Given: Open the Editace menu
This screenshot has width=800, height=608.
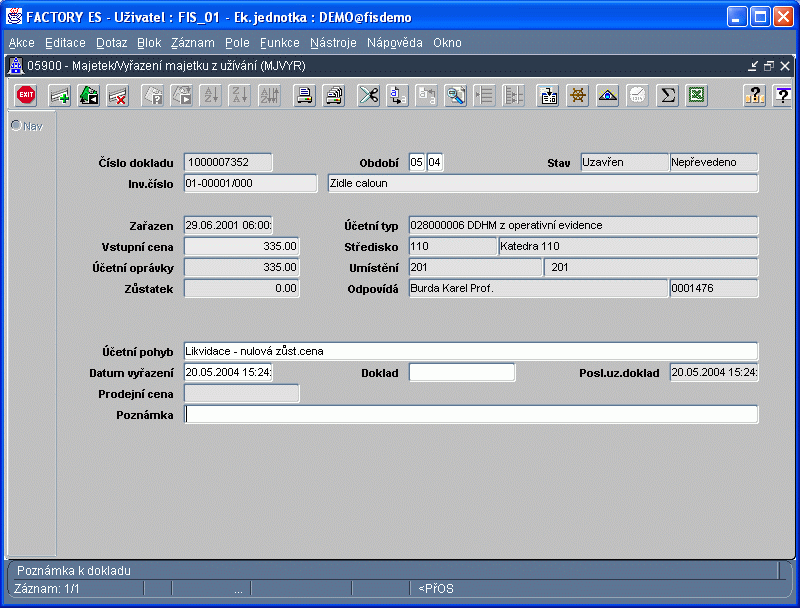Looking at the screenshot, I should [x=65, y=43].
